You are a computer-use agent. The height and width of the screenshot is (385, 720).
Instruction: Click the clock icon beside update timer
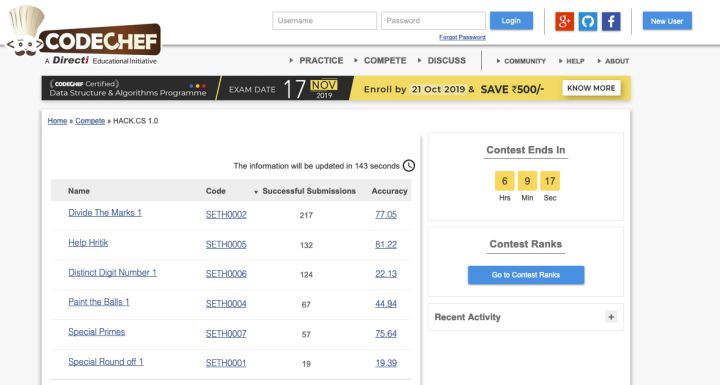click(x=409, y=165)
